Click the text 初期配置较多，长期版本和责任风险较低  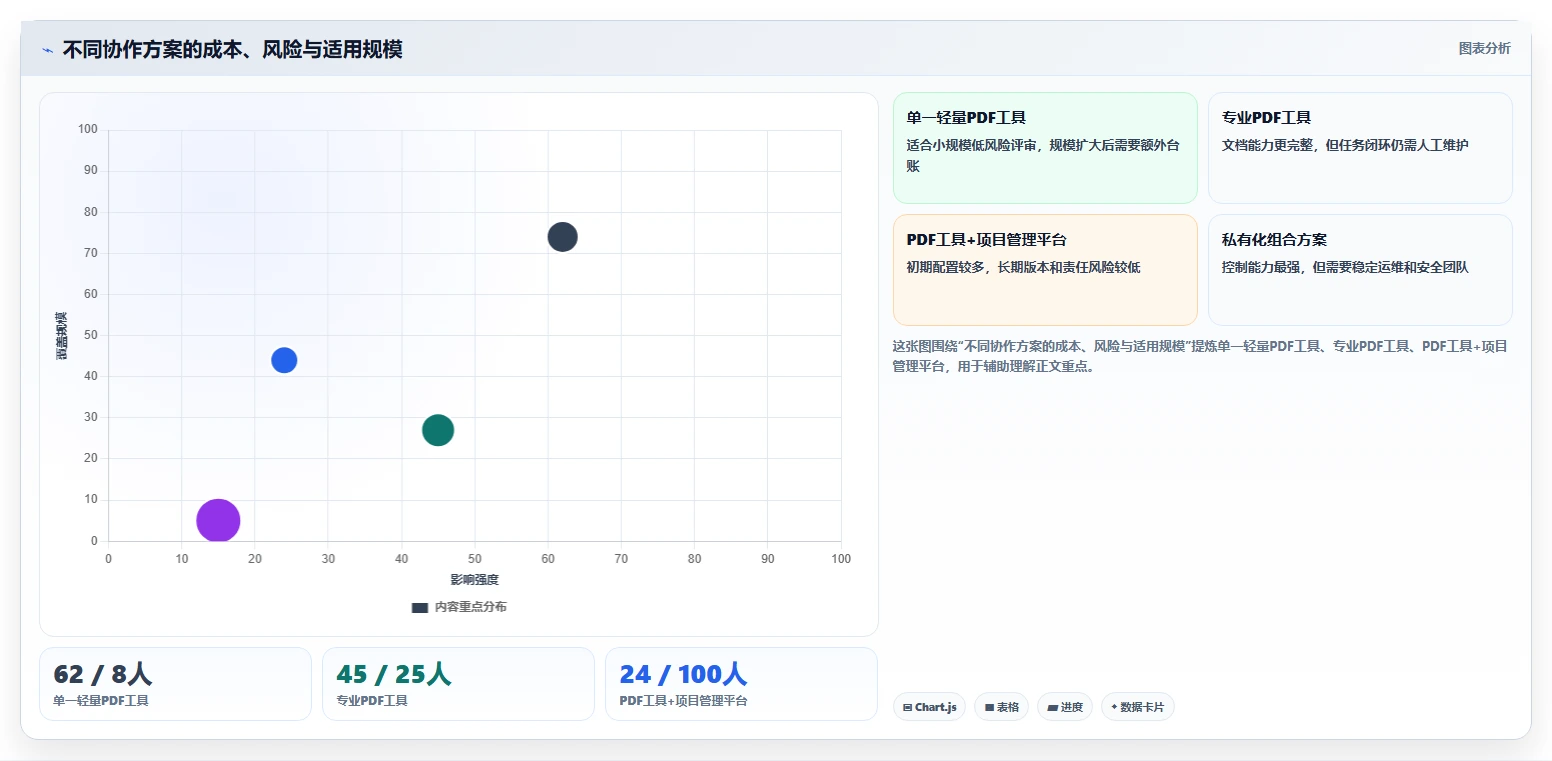(x=1023, y=267)
